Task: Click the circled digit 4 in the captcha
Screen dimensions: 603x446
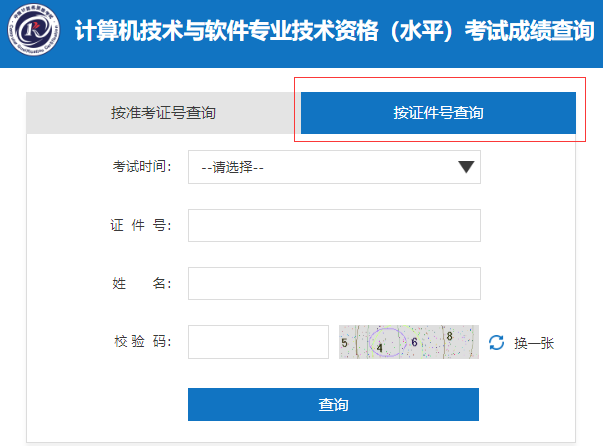Action: [380, 348]
